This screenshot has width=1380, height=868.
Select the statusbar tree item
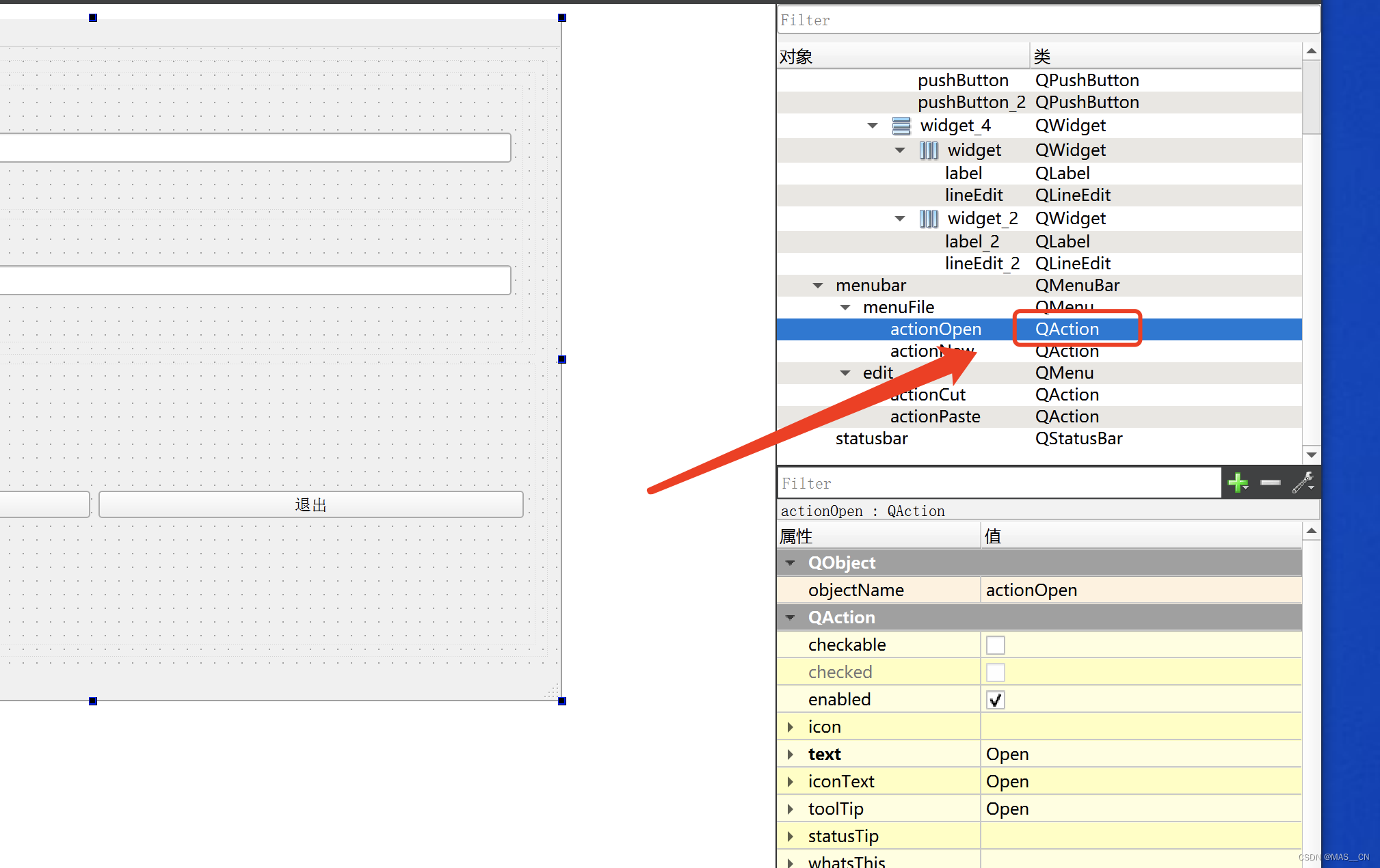871,439
